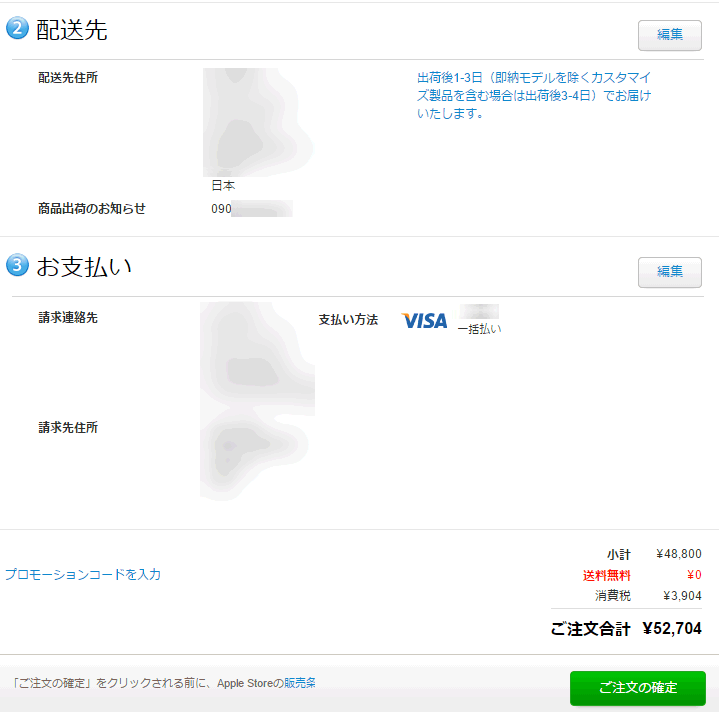Open プロモーションコードを入力 link
Image resolution: width=719 pixels, height=712 pixels.
[82, 574]
